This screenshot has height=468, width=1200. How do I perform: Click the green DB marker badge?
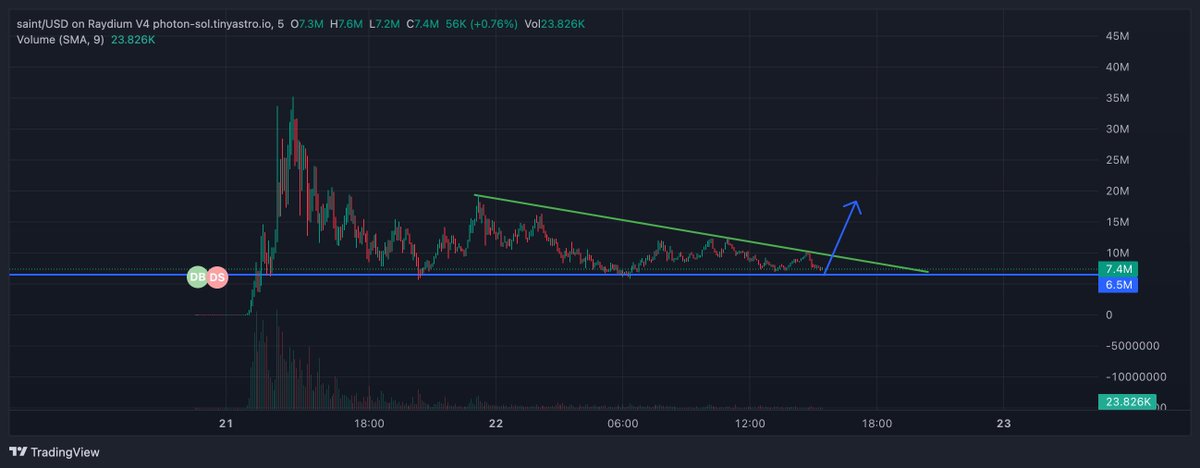[x=198, y=278]
